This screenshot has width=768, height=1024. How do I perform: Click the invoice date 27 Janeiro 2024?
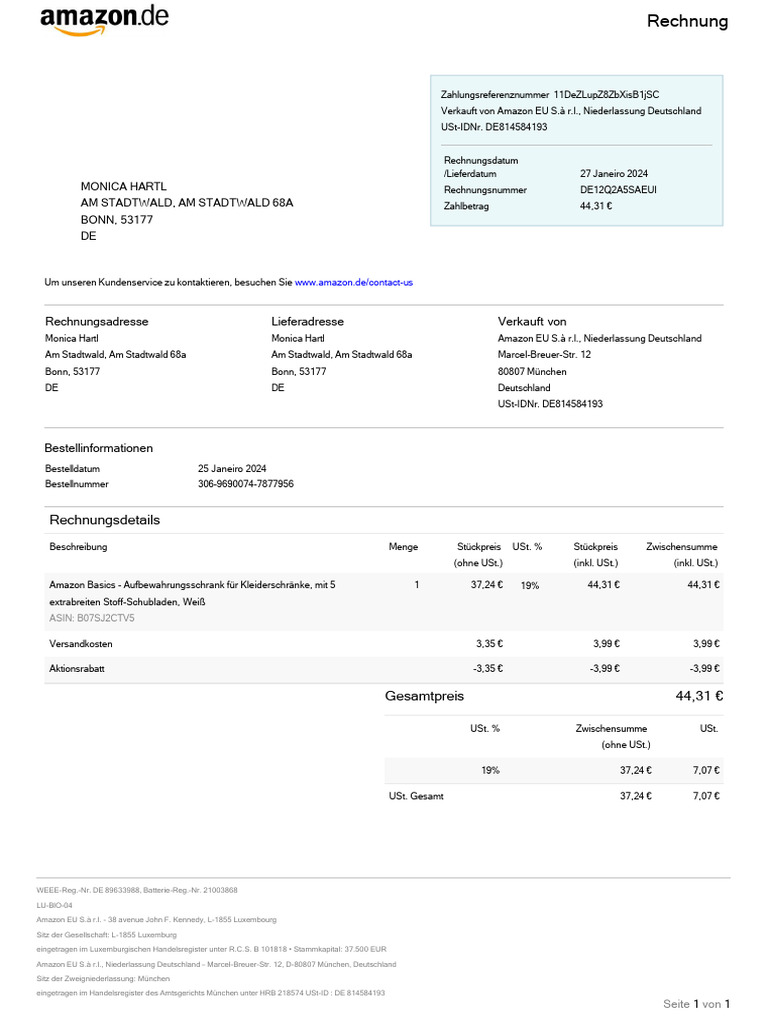(614, 174)
